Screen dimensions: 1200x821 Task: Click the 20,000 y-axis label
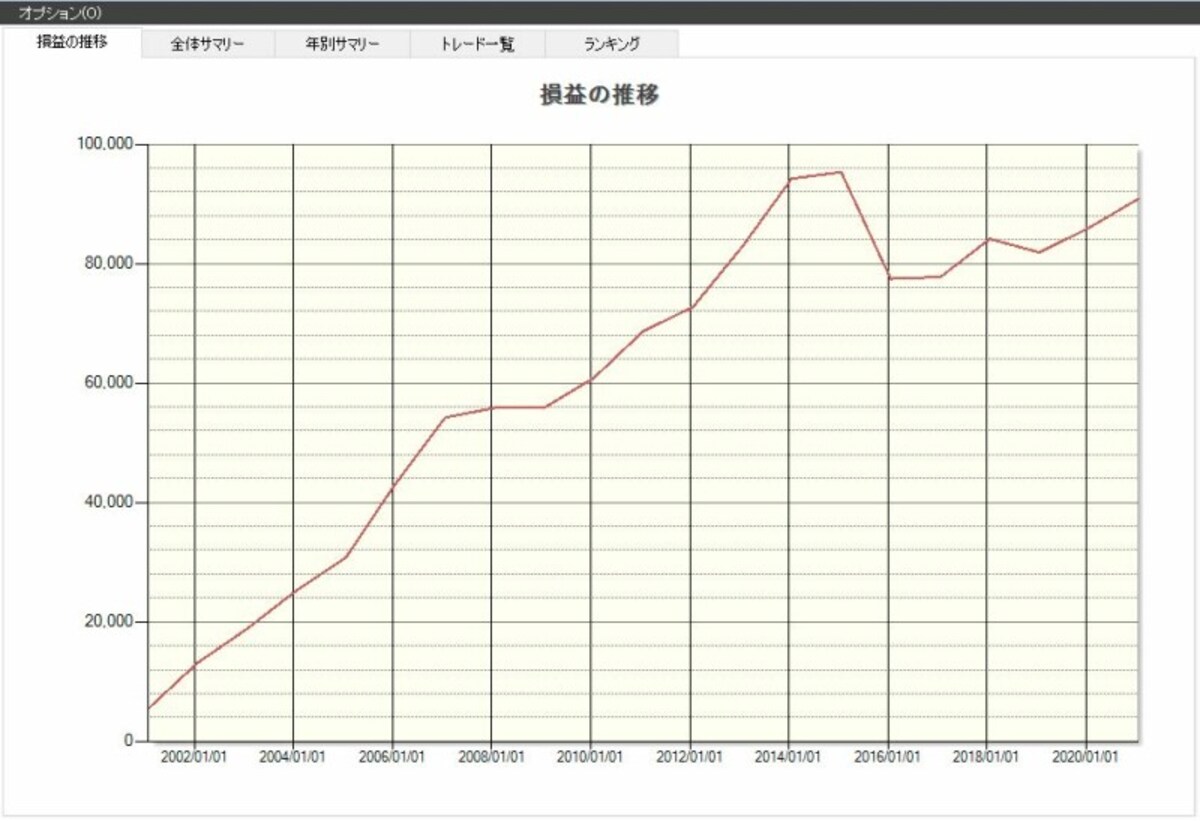[109, 621]
